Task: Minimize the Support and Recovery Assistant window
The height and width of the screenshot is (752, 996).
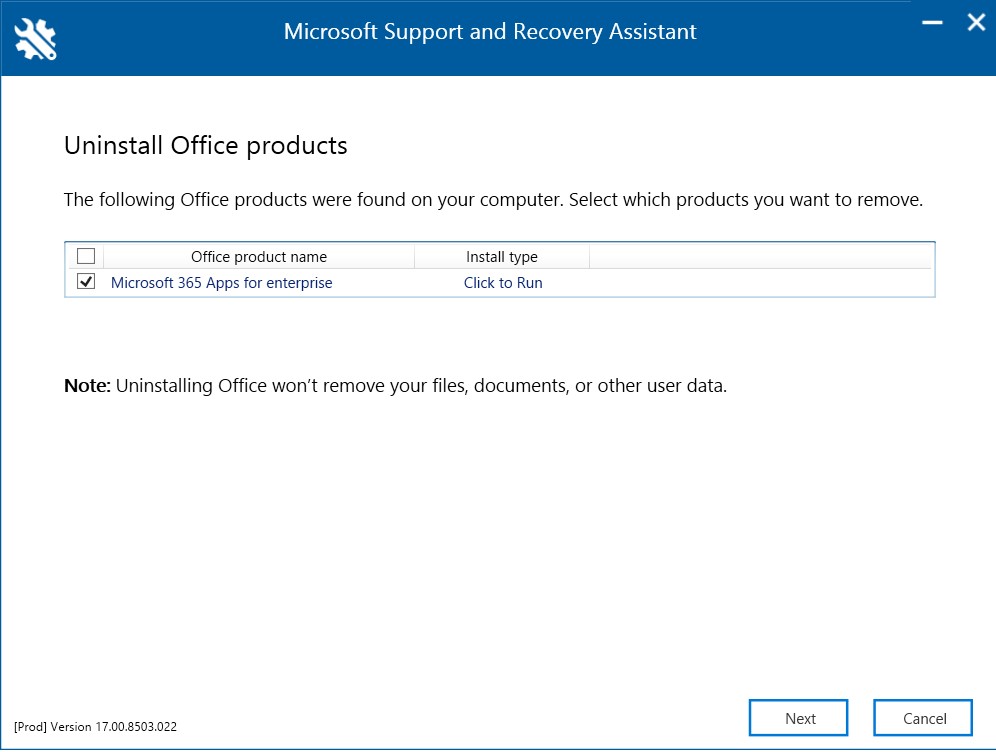Action: 930,22
